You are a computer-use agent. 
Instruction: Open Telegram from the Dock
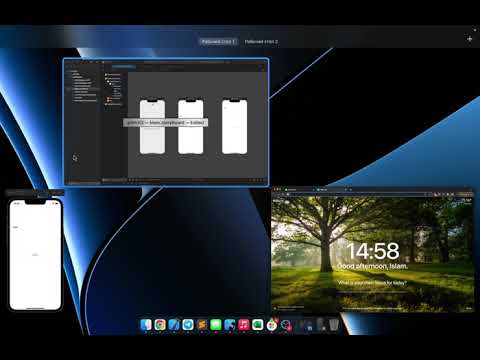pyautogui.click(x=188, y=324)
